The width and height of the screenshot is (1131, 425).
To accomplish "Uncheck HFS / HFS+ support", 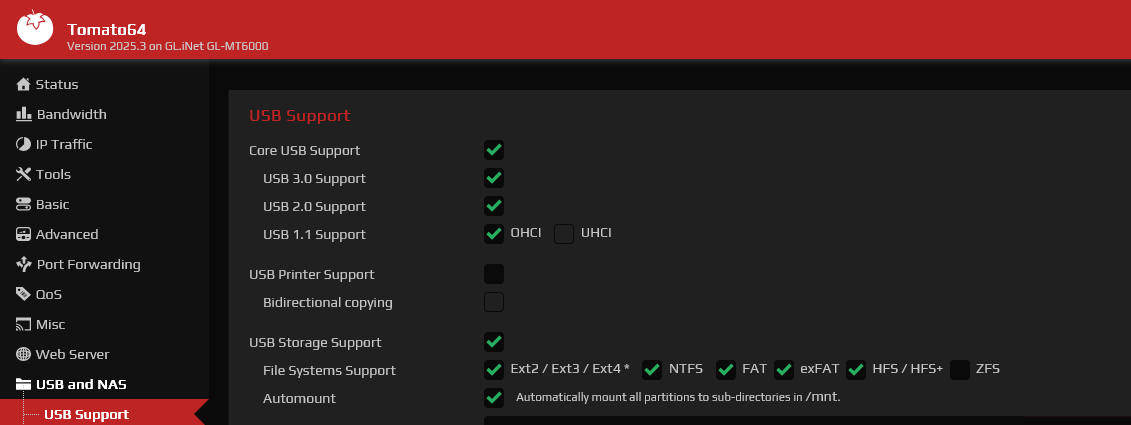I will pos(856,369).
